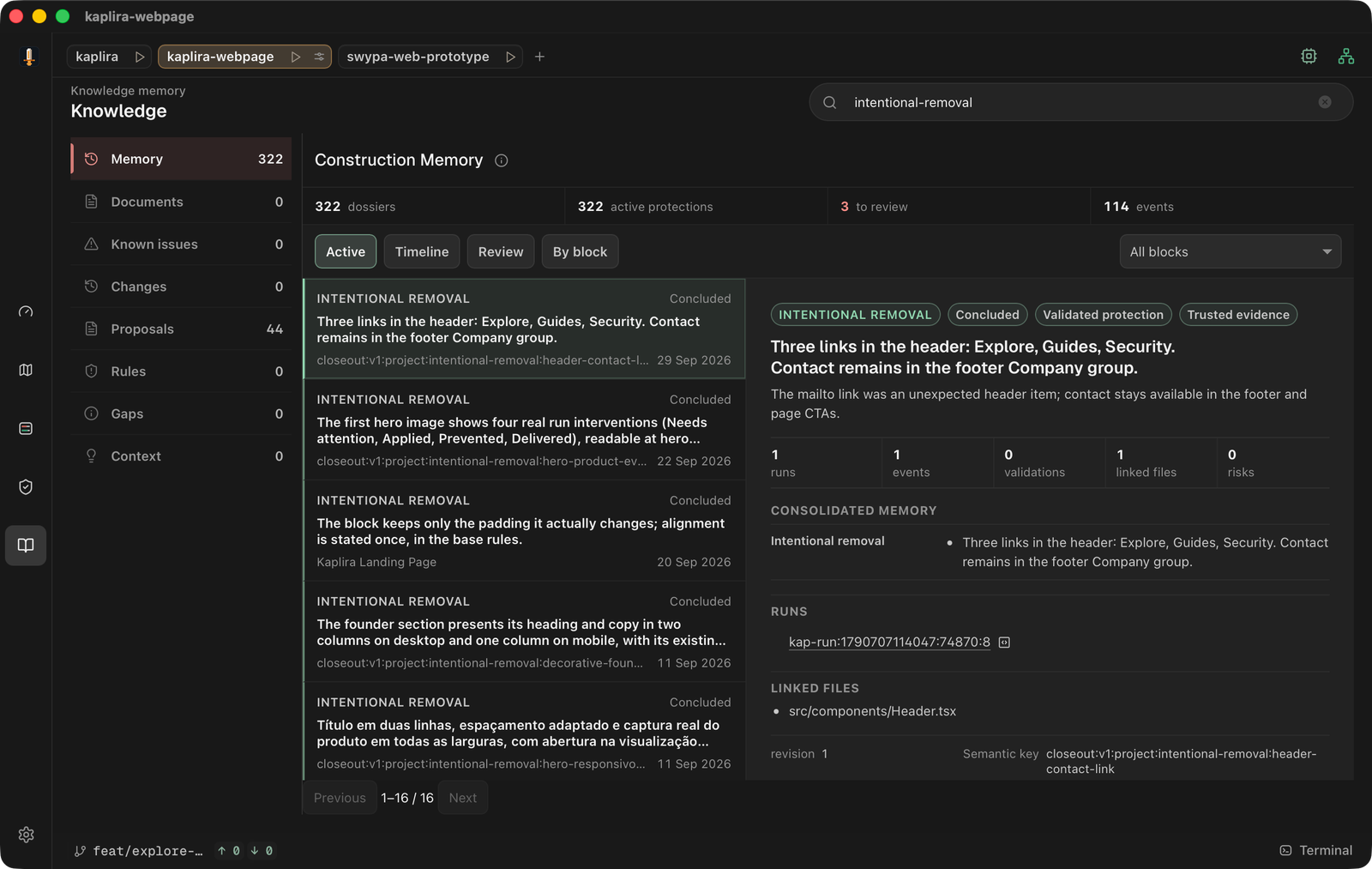Switch to the Review tab
1372x869 pixels.
[x=501, y=251]
